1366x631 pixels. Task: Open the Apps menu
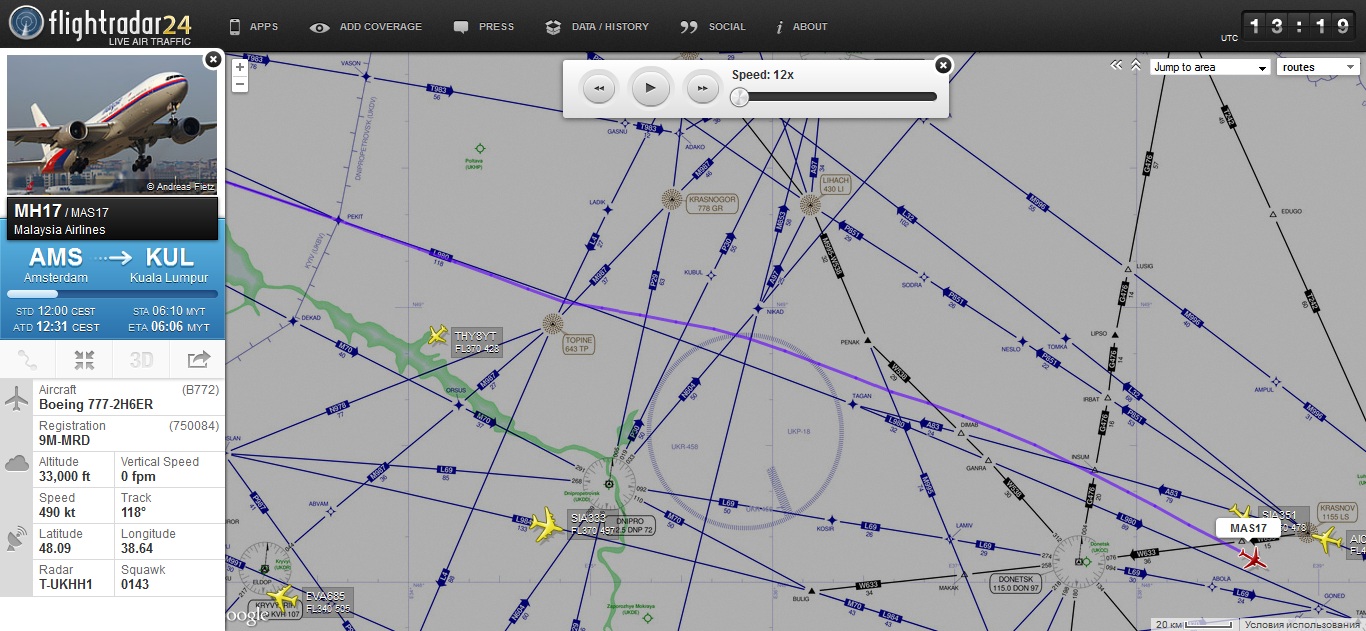(x=254, y=27)
